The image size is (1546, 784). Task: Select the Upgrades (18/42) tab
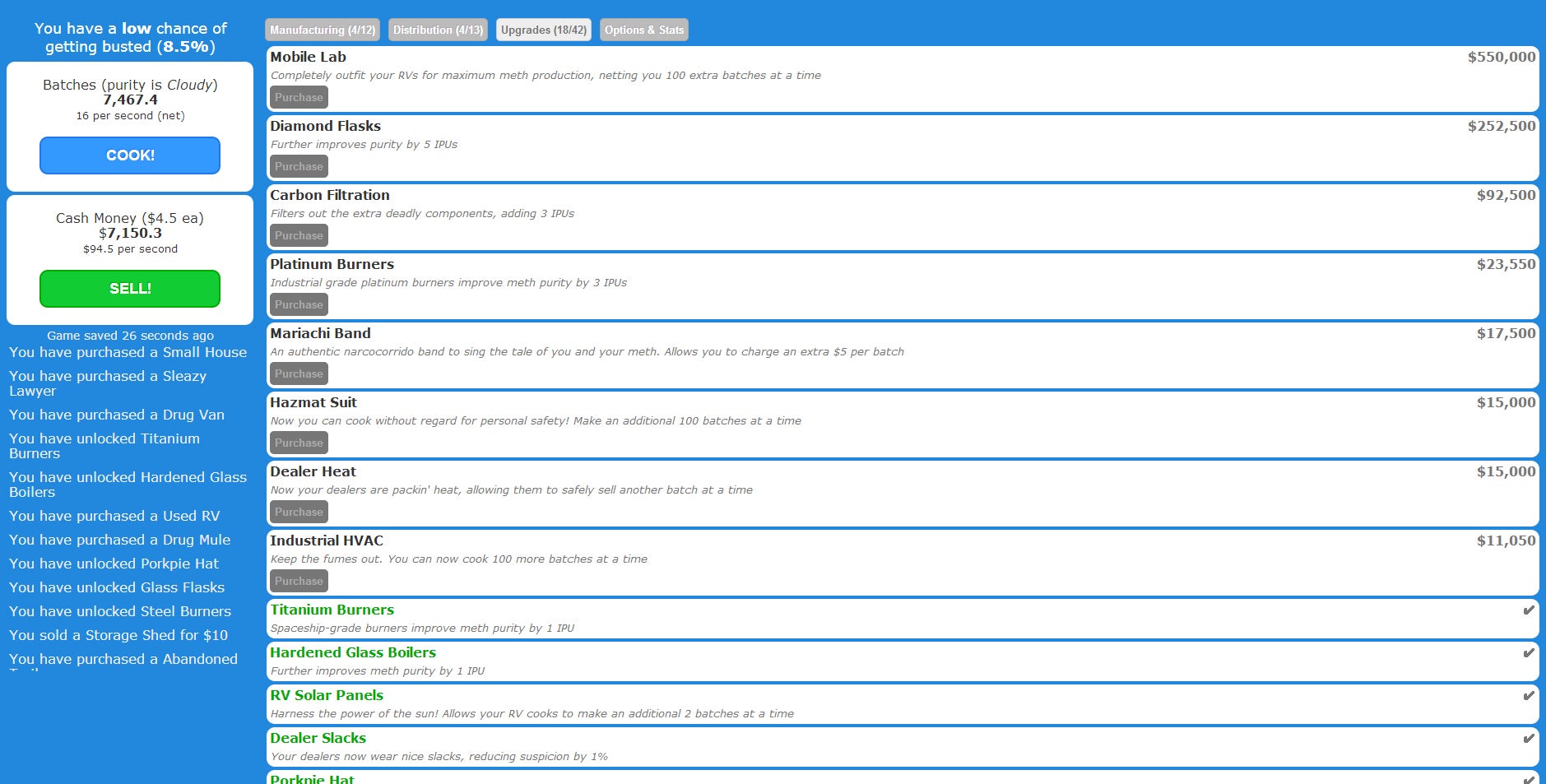543,30
